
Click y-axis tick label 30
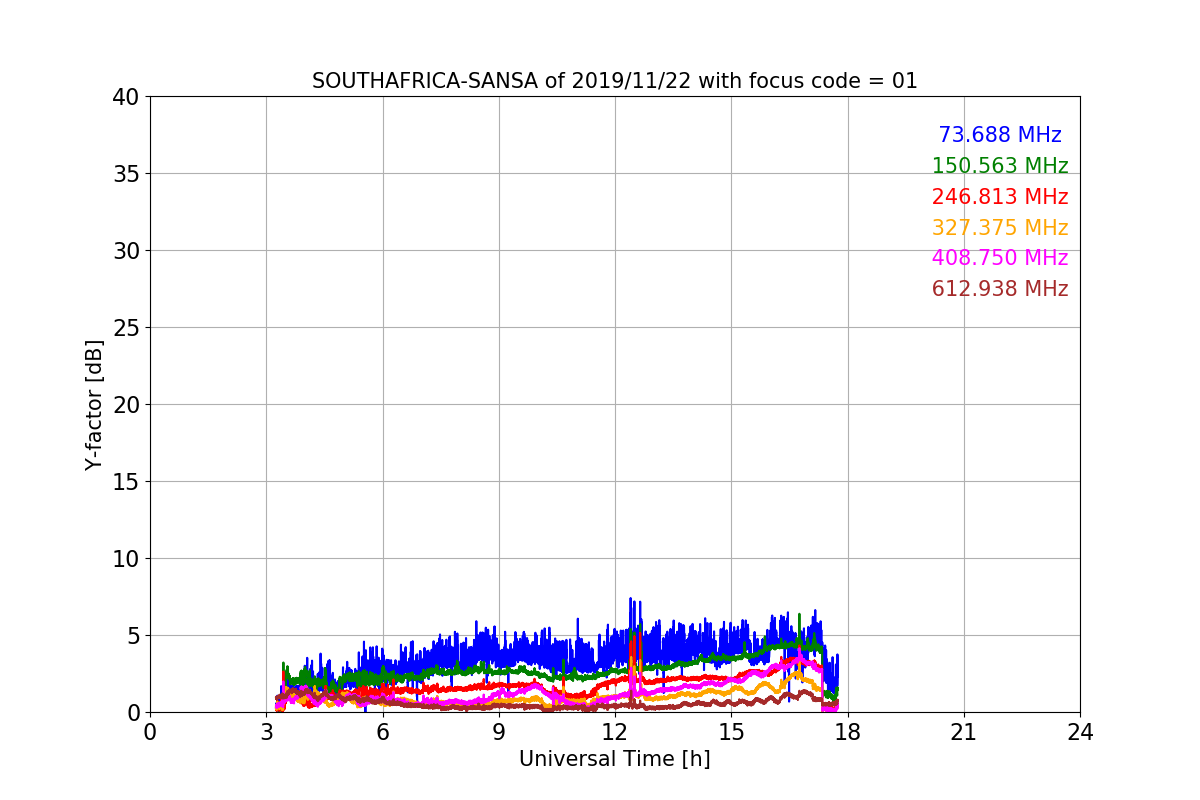[x=126, y=251]
